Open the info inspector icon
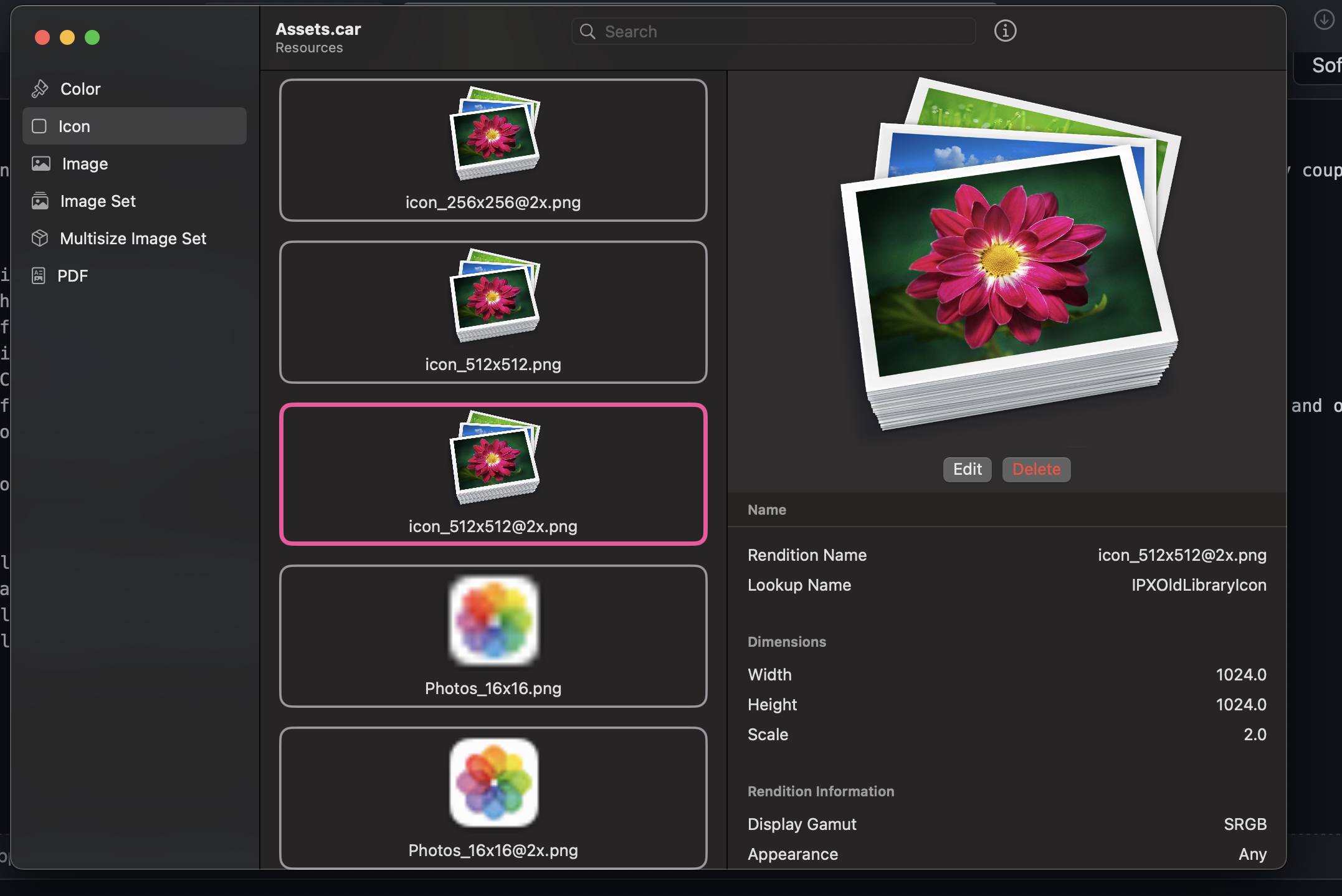1342x896 pixels. tap(1005, 31)
